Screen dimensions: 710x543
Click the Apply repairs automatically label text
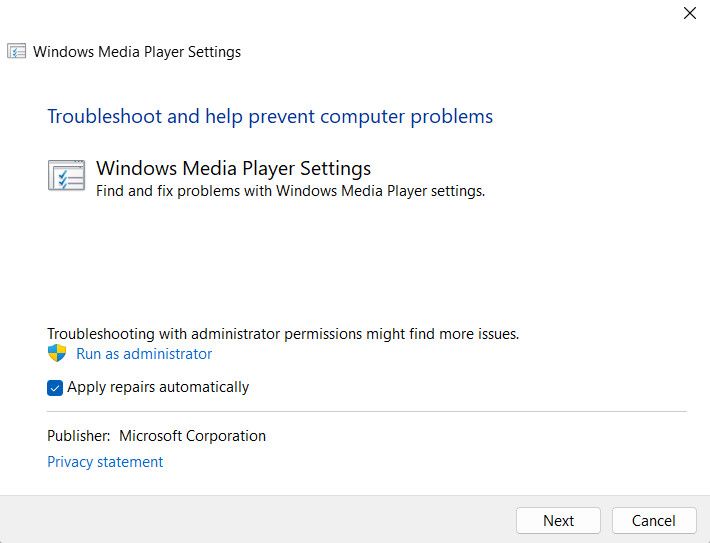(x=158, y=387)
